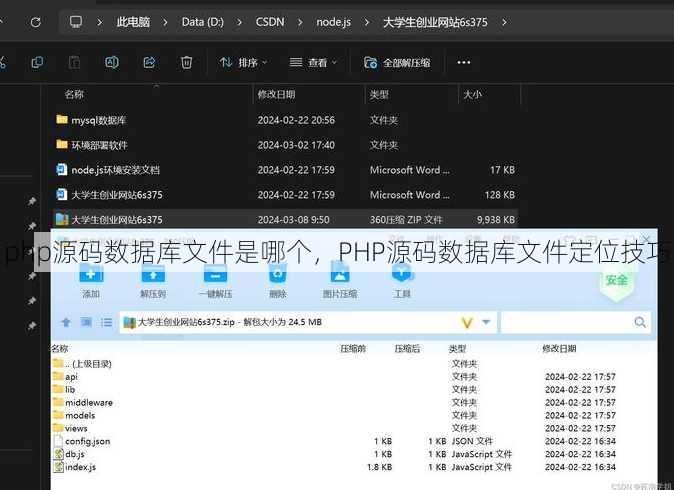
Task: Select the models folder in archive
Action: click(354, 415)
